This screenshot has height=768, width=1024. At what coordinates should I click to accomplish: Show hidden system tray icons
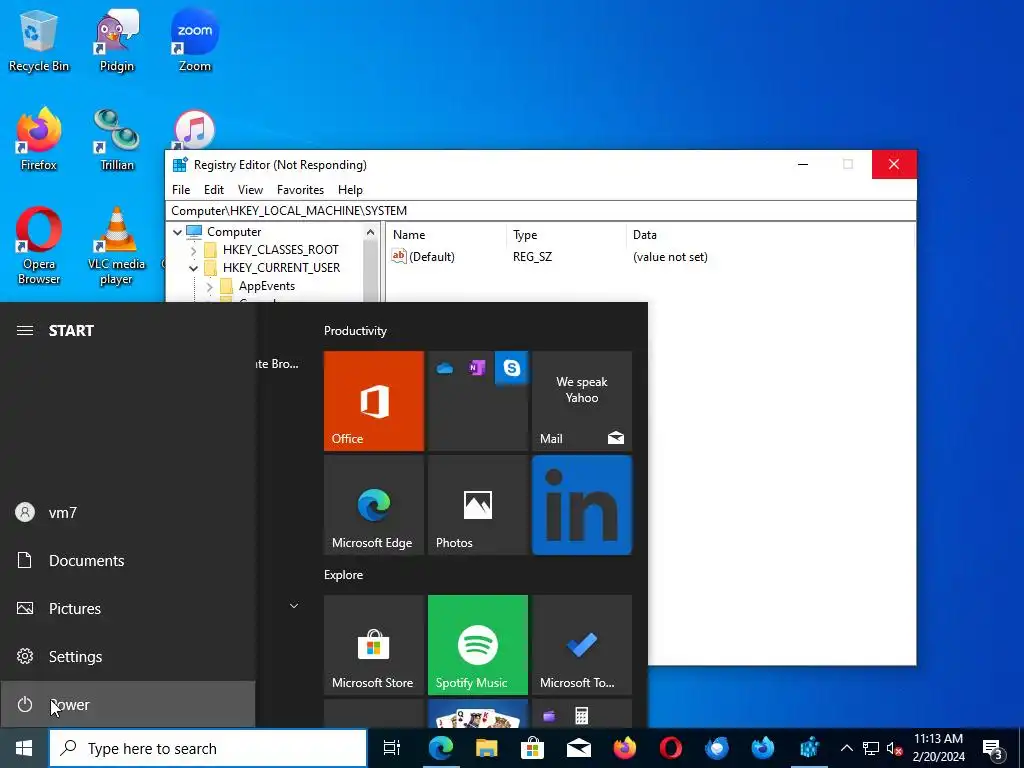pos(846,748)
